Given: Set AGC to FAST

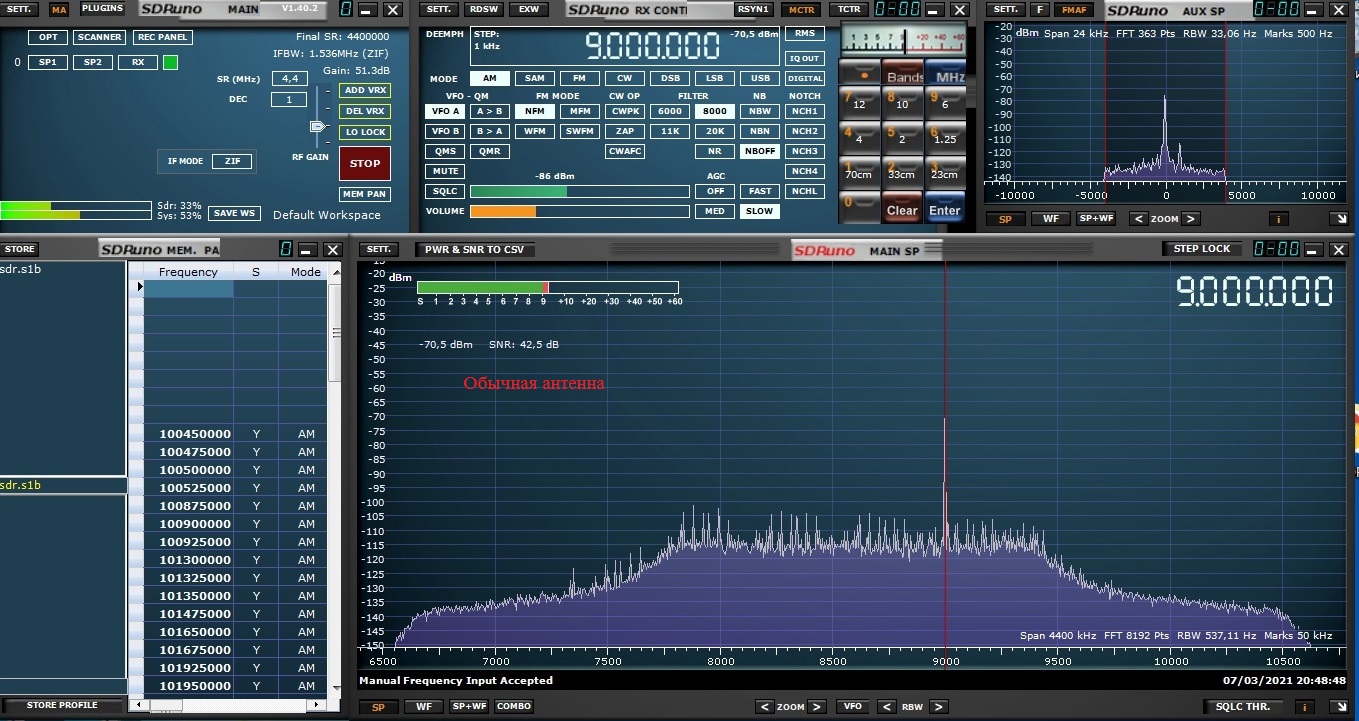Looking at the screenshot, I should 760,191.
